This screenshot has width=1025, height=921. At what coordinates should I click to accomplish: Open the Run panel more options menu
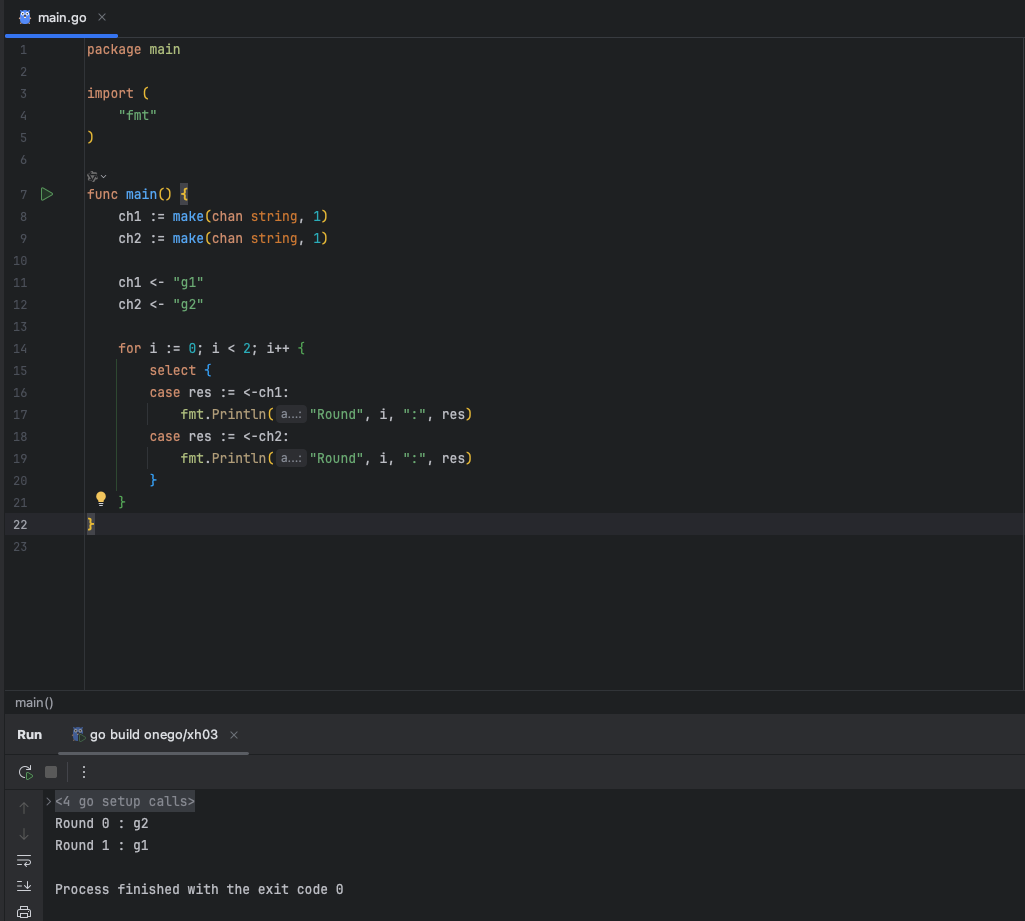pos(84,772)
